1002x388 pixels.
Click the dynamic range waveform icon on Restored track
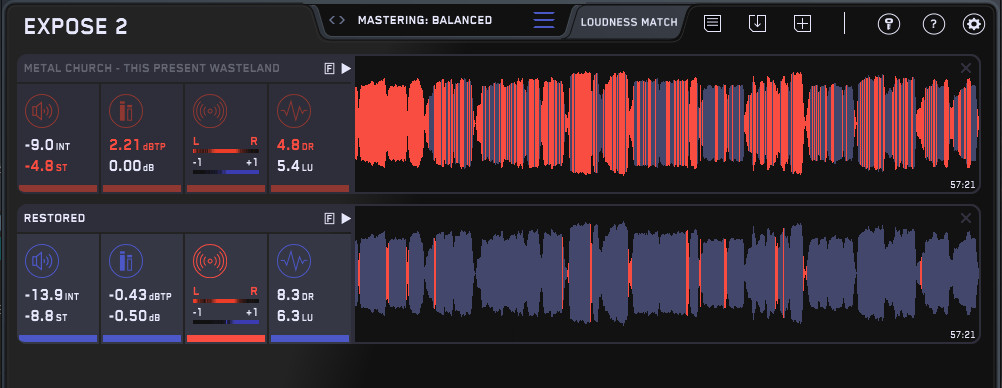click(294, 261)
